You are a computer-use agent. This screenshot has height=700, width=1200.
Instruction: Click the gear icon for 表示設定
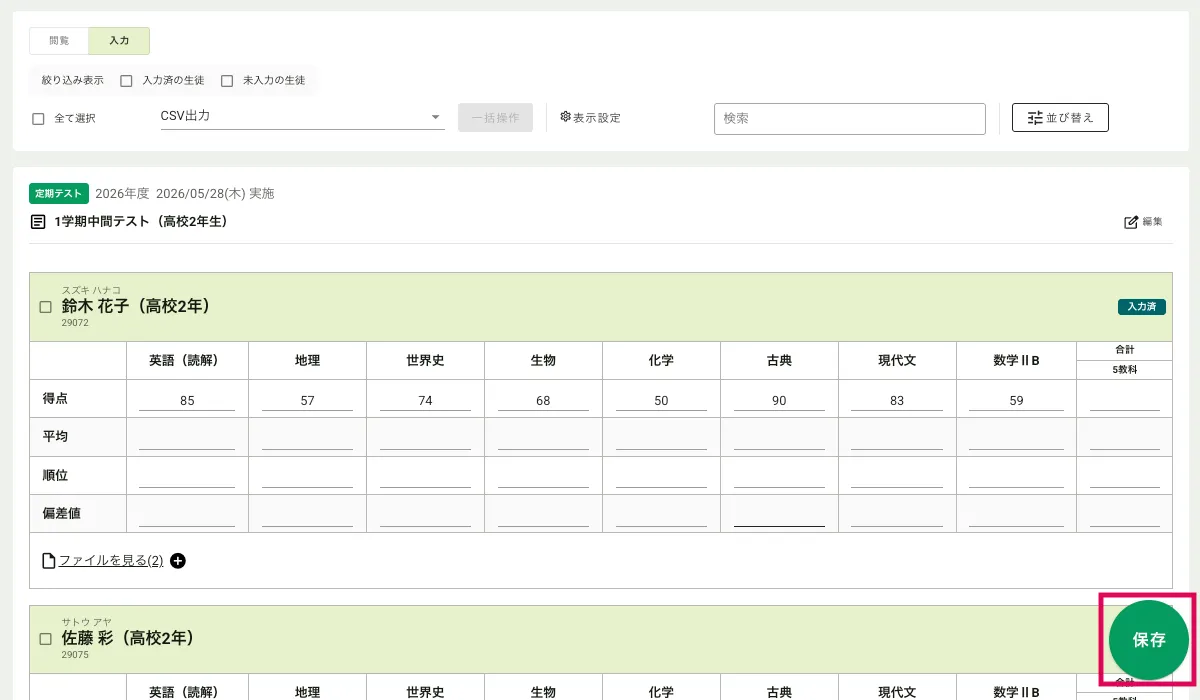(x=565, y=117)
